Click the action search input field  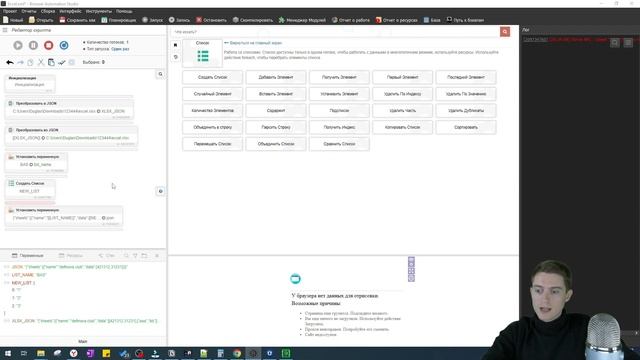pyautogui.click(x=335, y=32)
